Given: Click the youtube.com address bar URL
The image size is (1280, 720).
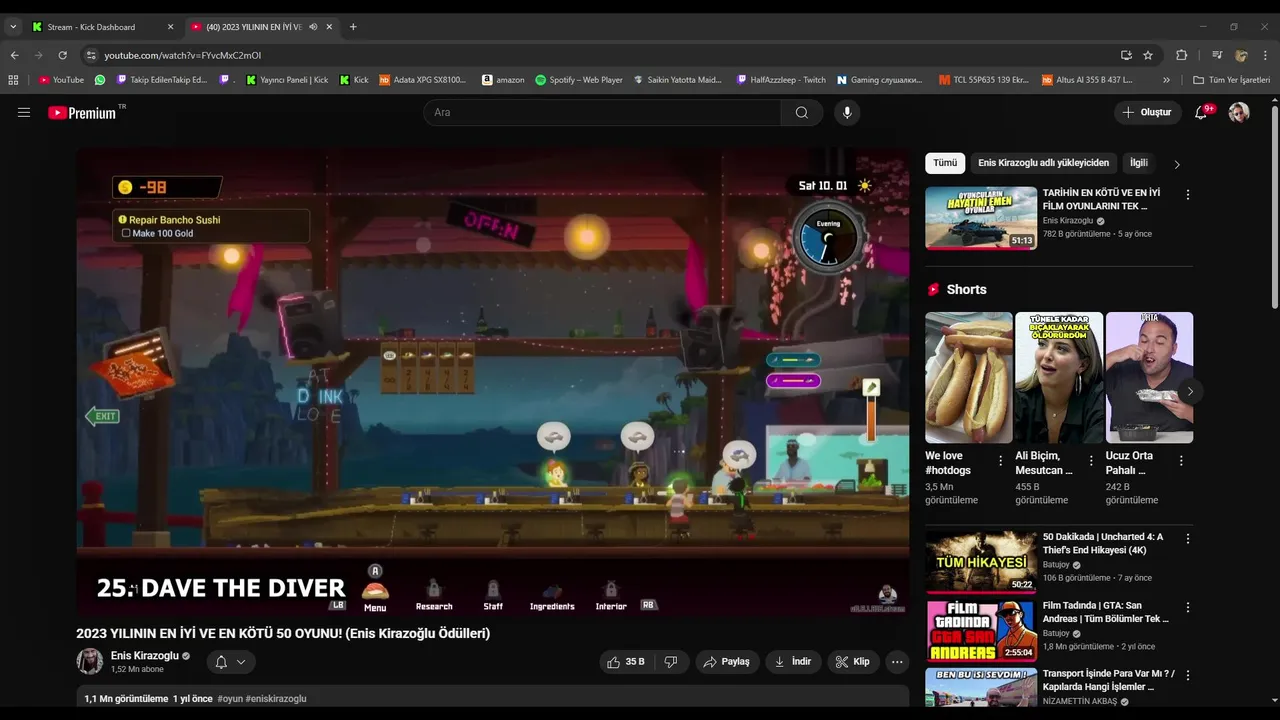Looking at the screenshot, I should (x=183, y=55).
